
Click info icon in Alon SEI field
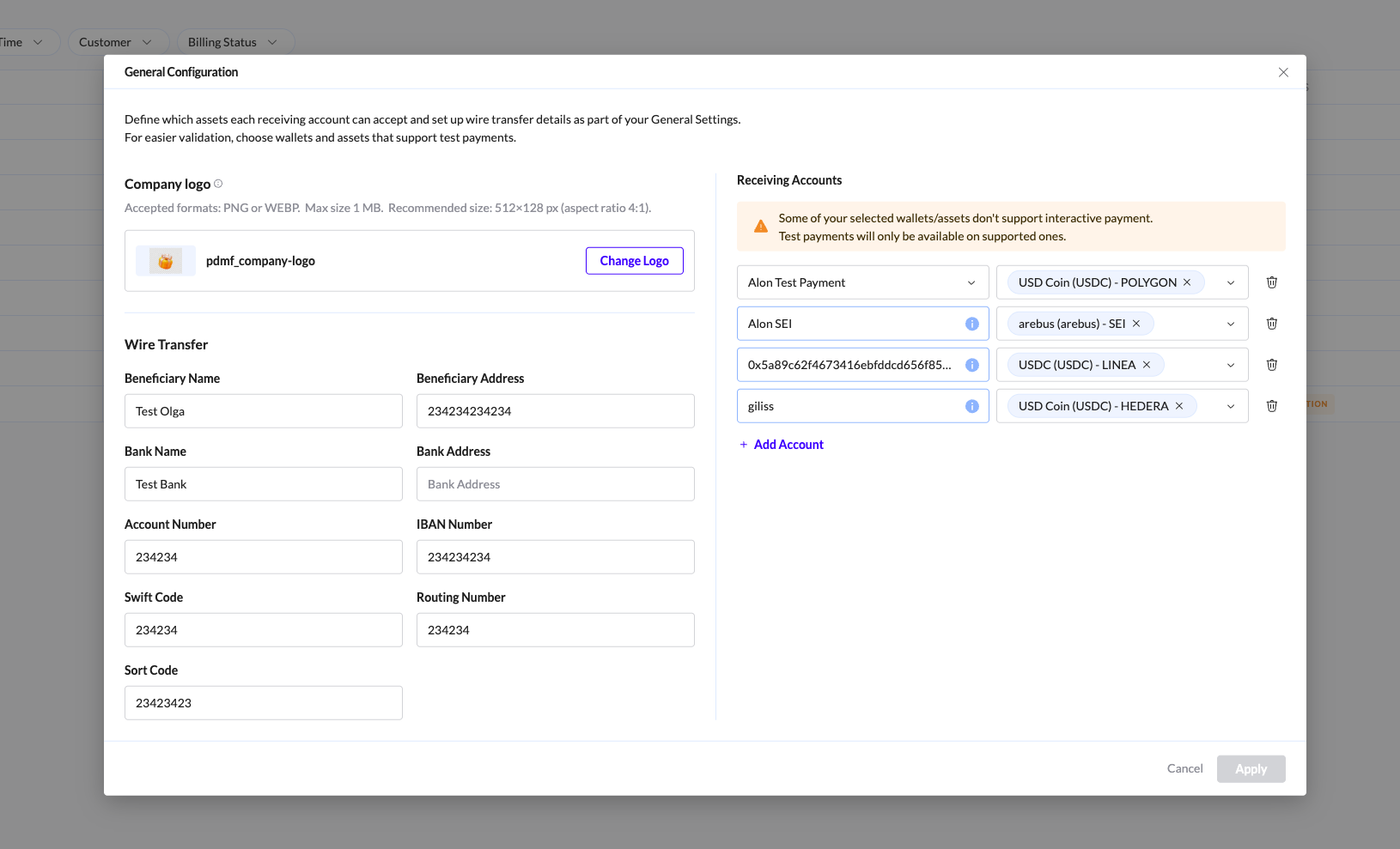pyautogui.click(x=971, y=324)
